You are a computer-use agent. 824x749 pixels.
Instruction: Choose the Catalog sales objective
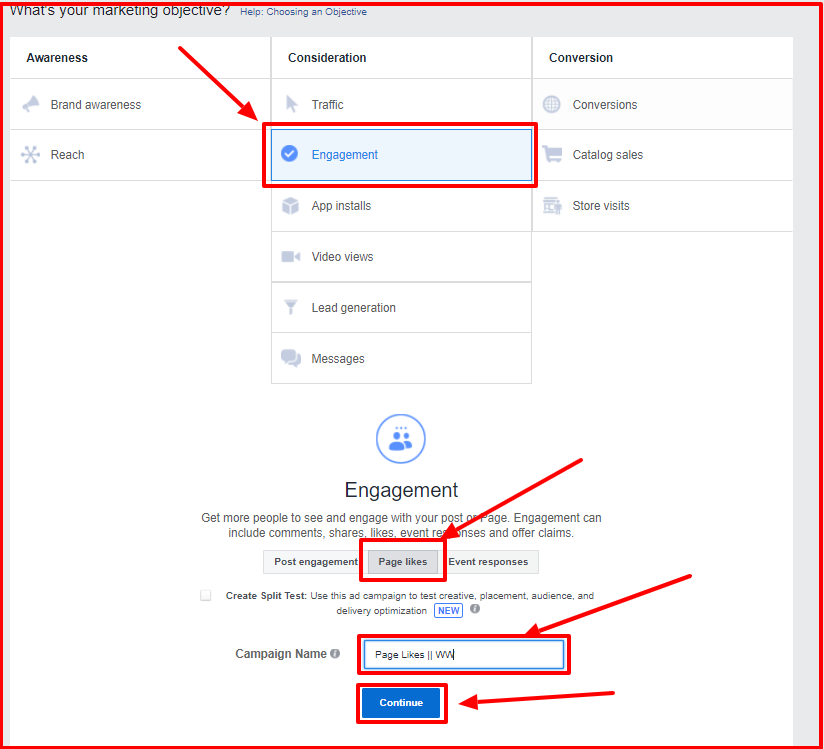[x=663, y=155]
